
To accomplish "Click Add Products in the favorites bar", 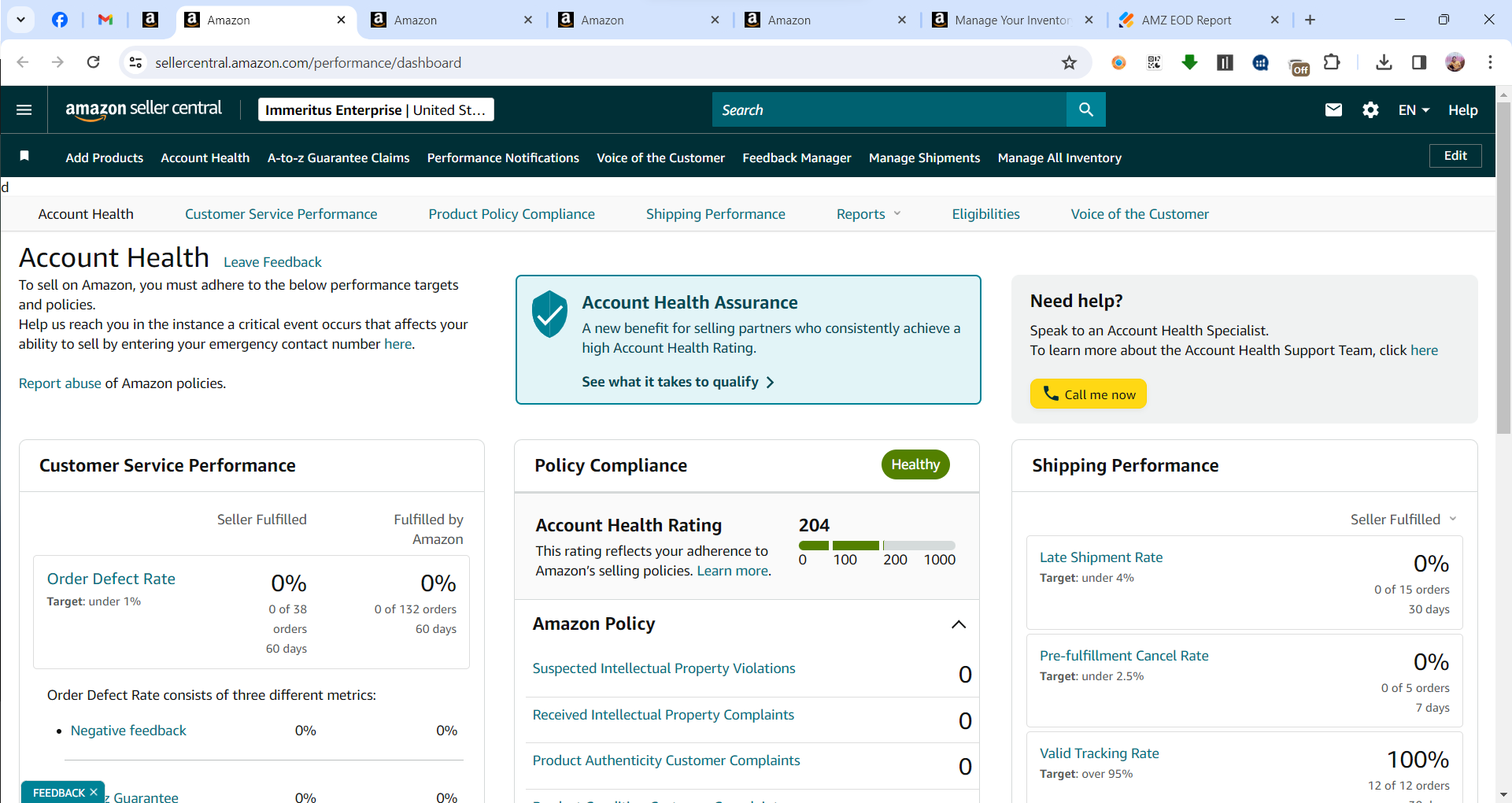I will (105, 157).
